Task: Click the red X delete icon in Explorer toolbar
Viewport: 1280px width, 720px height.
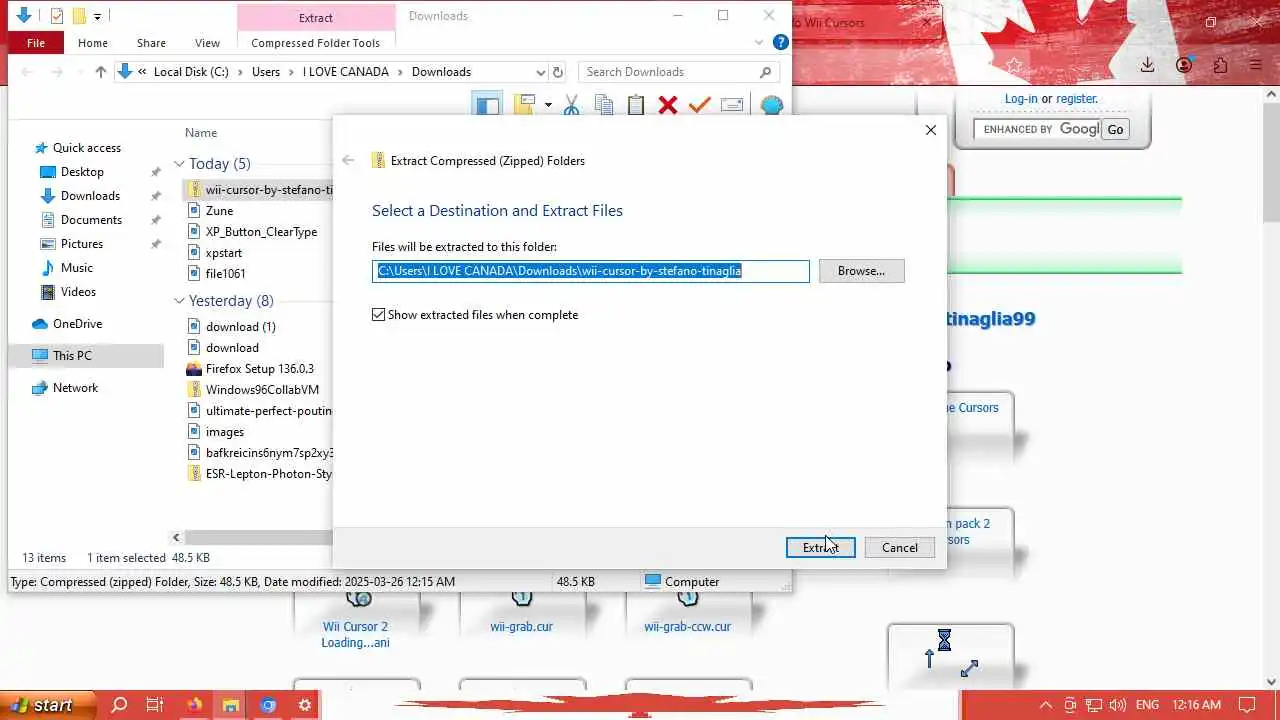Action: point(668,105)
